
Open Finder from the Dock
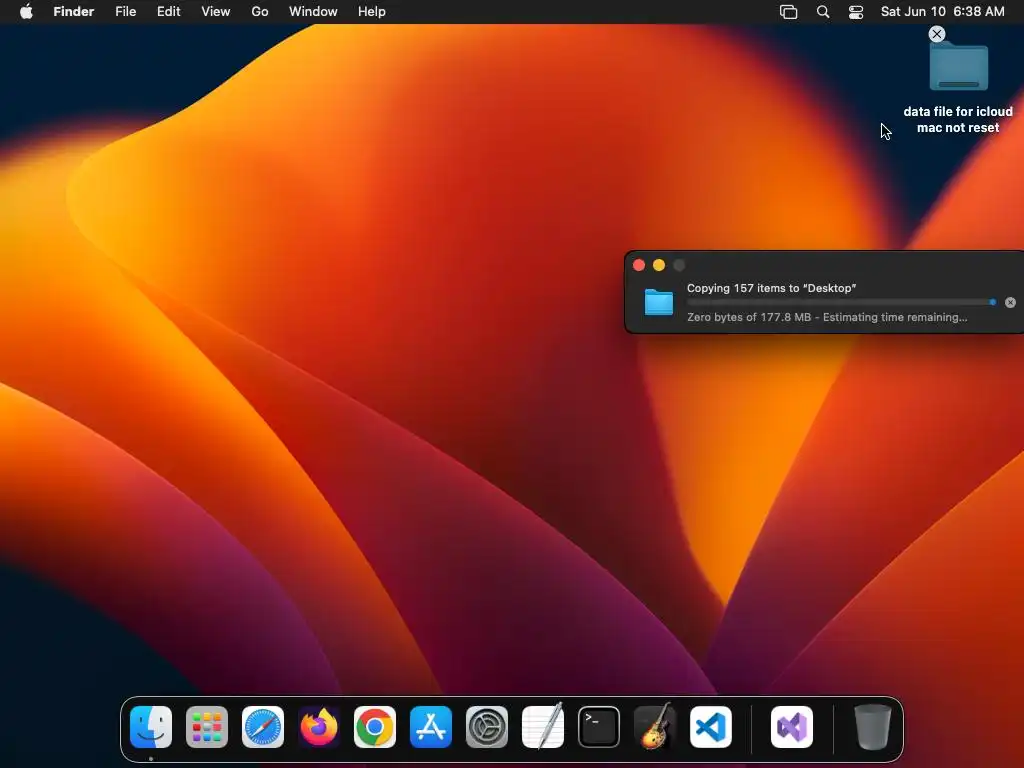point(151,727)
